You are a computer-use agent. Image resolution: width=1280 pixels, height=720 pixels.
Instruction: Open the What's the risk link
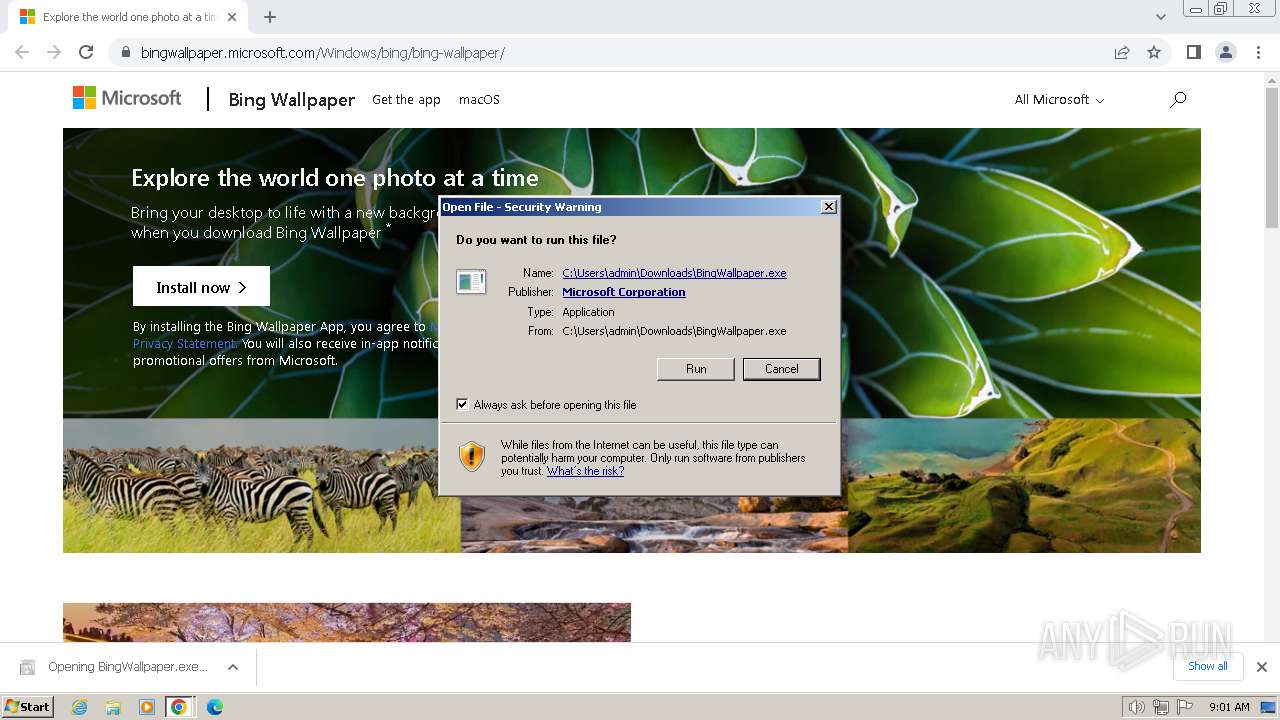585,471
